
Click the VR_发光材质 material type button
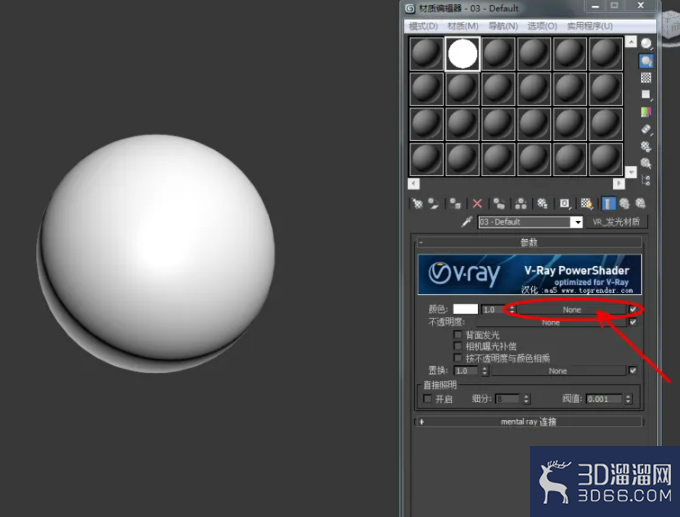pyautogui.click(x=616, y=222)
